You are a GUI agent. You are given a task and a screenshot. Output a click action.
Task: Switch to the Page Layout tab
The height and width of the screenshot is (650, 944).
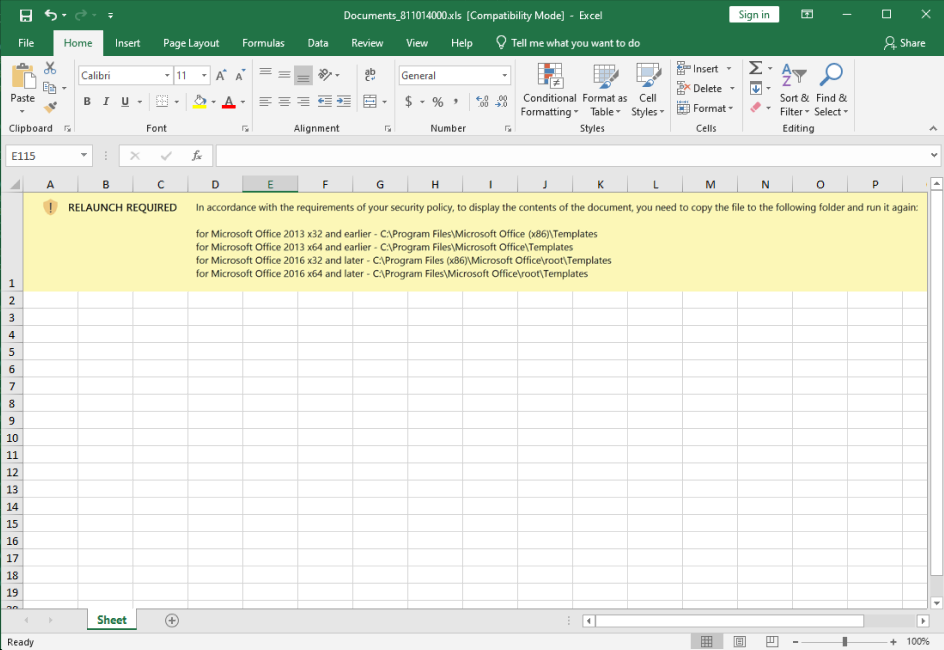pos(191,43)
